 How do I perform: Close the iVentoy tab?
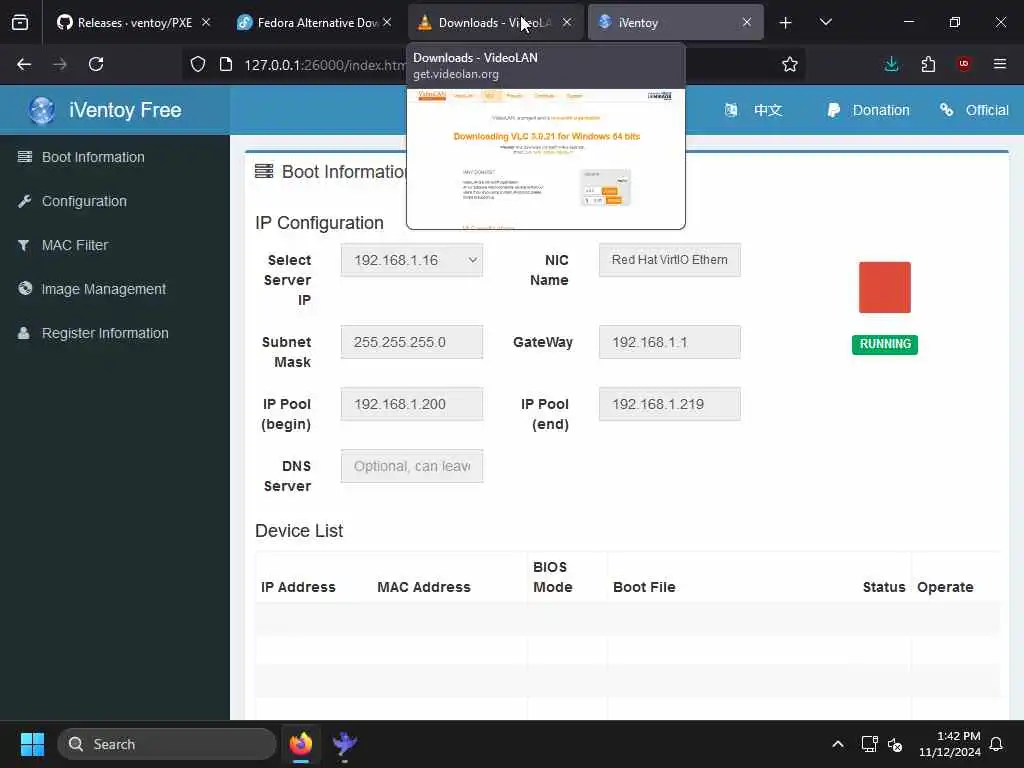coord(746,22)
